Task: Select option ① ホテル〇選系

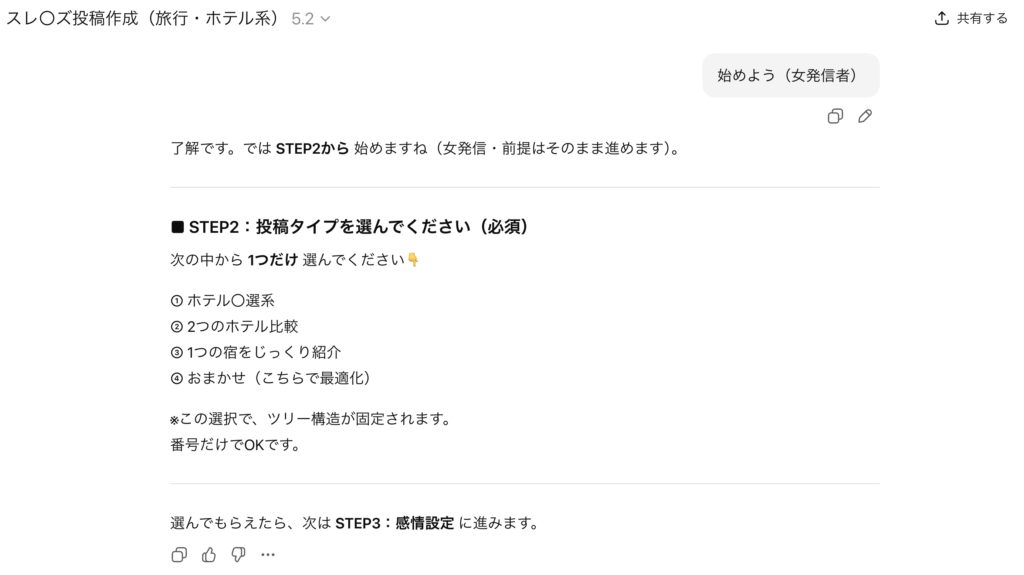Action: point(223,300)
